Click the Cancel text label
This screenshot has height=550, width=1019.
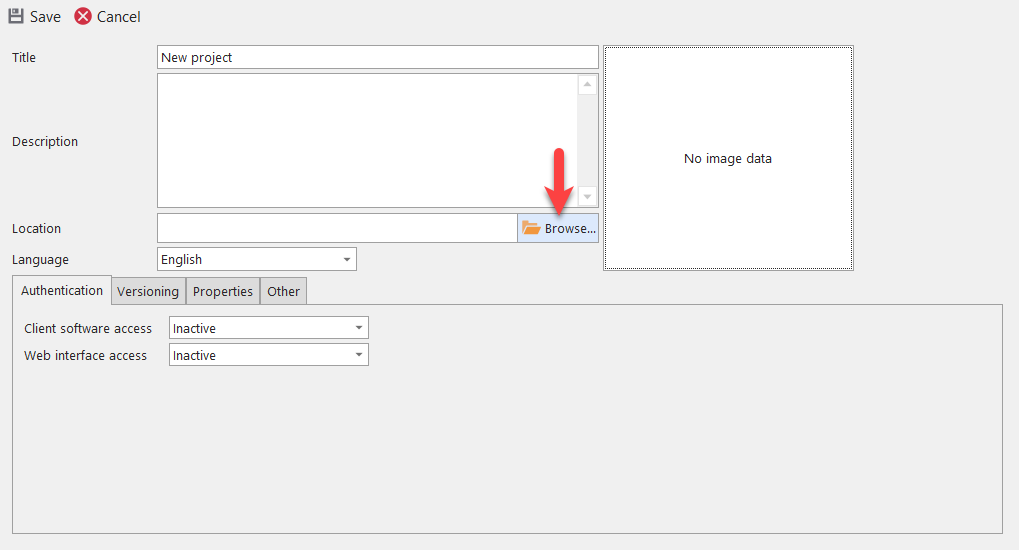[119, 17]
